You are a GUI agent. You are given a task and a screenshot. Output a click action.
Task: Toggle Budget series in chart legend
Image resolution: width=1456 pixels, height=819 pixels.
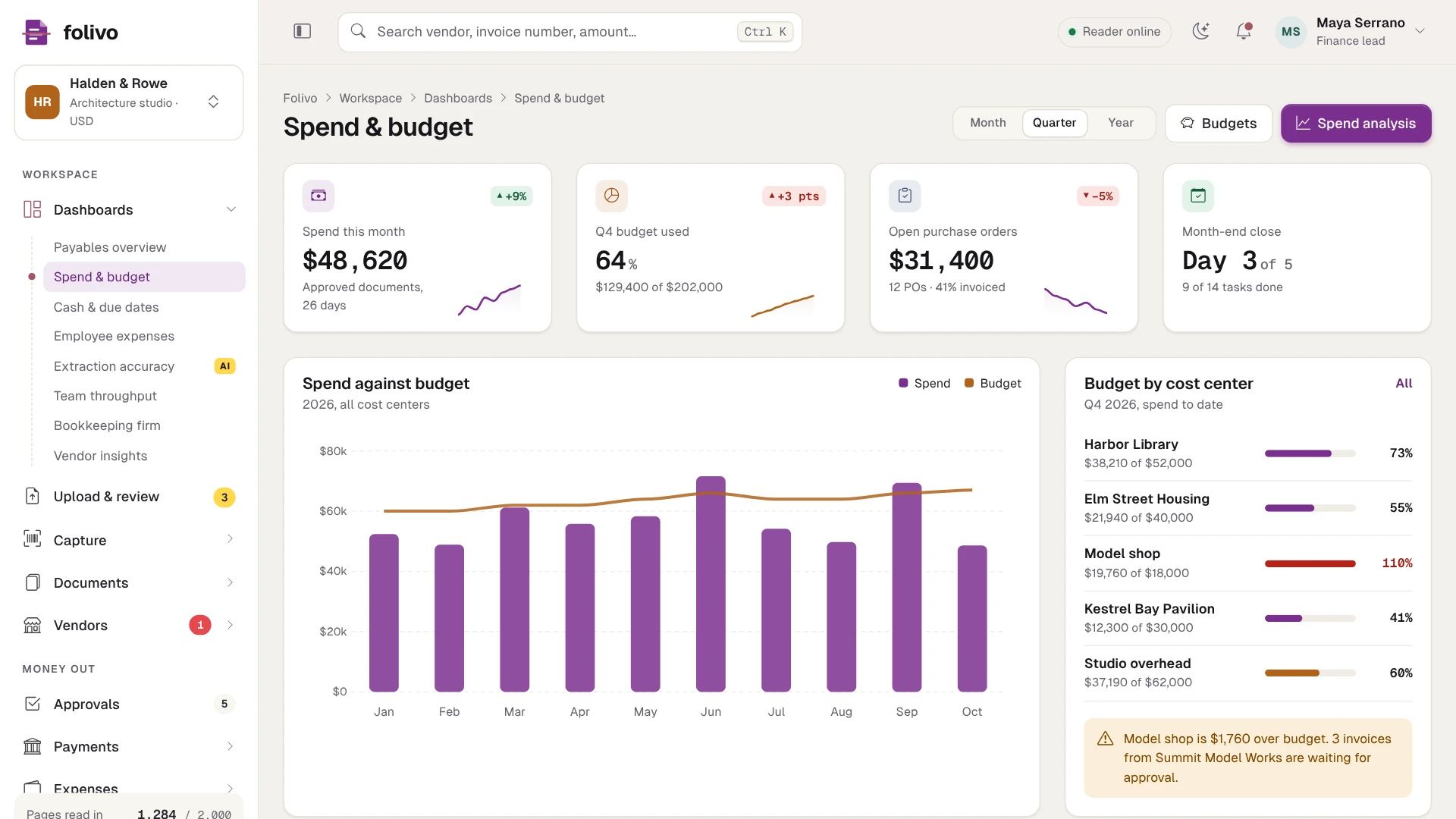[x=993, y=383]
